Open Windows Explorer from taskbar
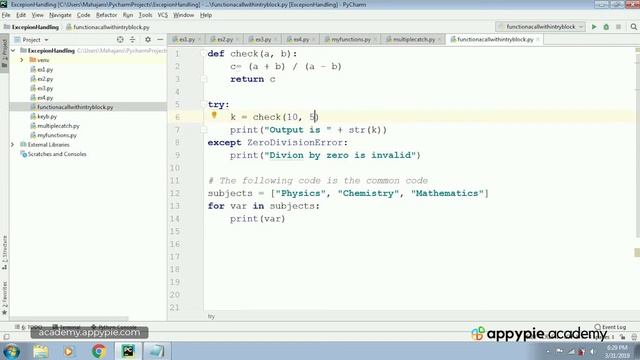Viewport: 640px width, 360px height. point(40,351)
